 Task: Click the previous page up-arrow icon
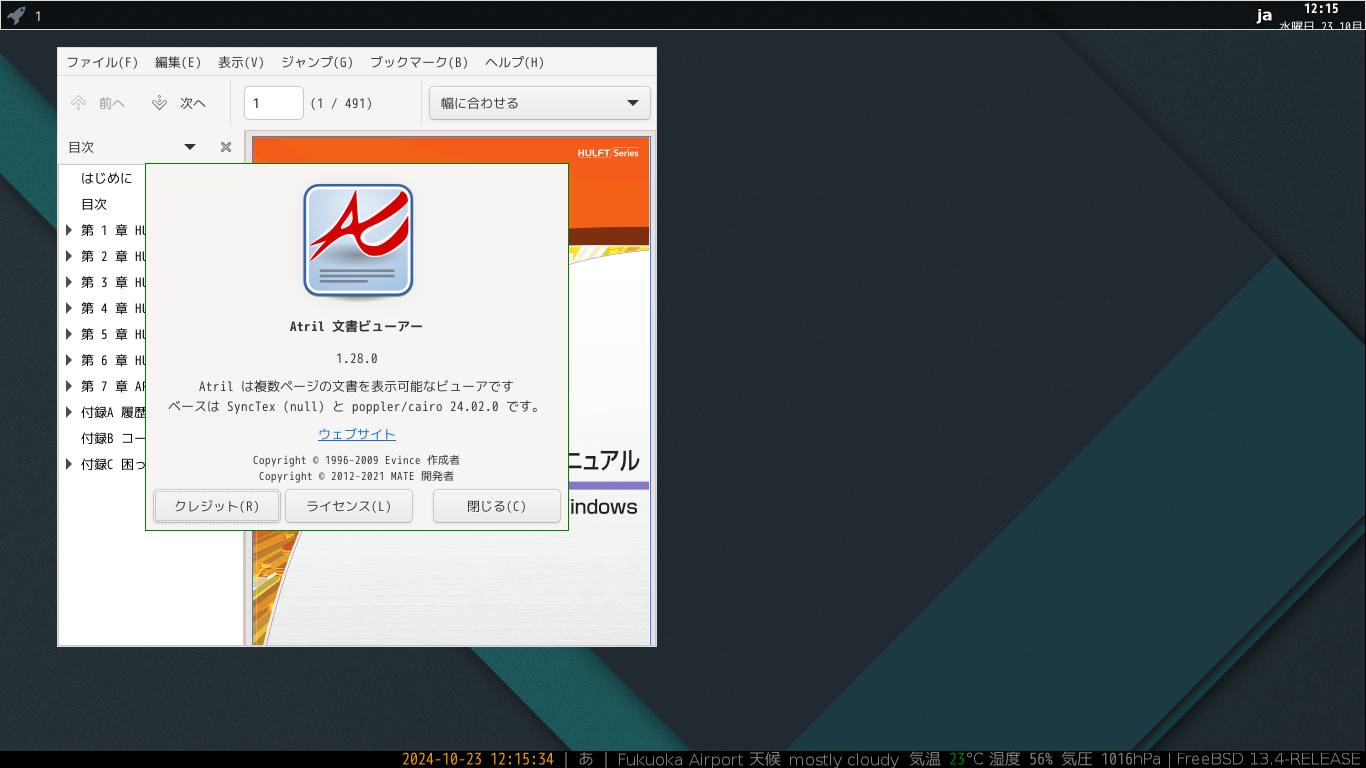pos(79,103)
